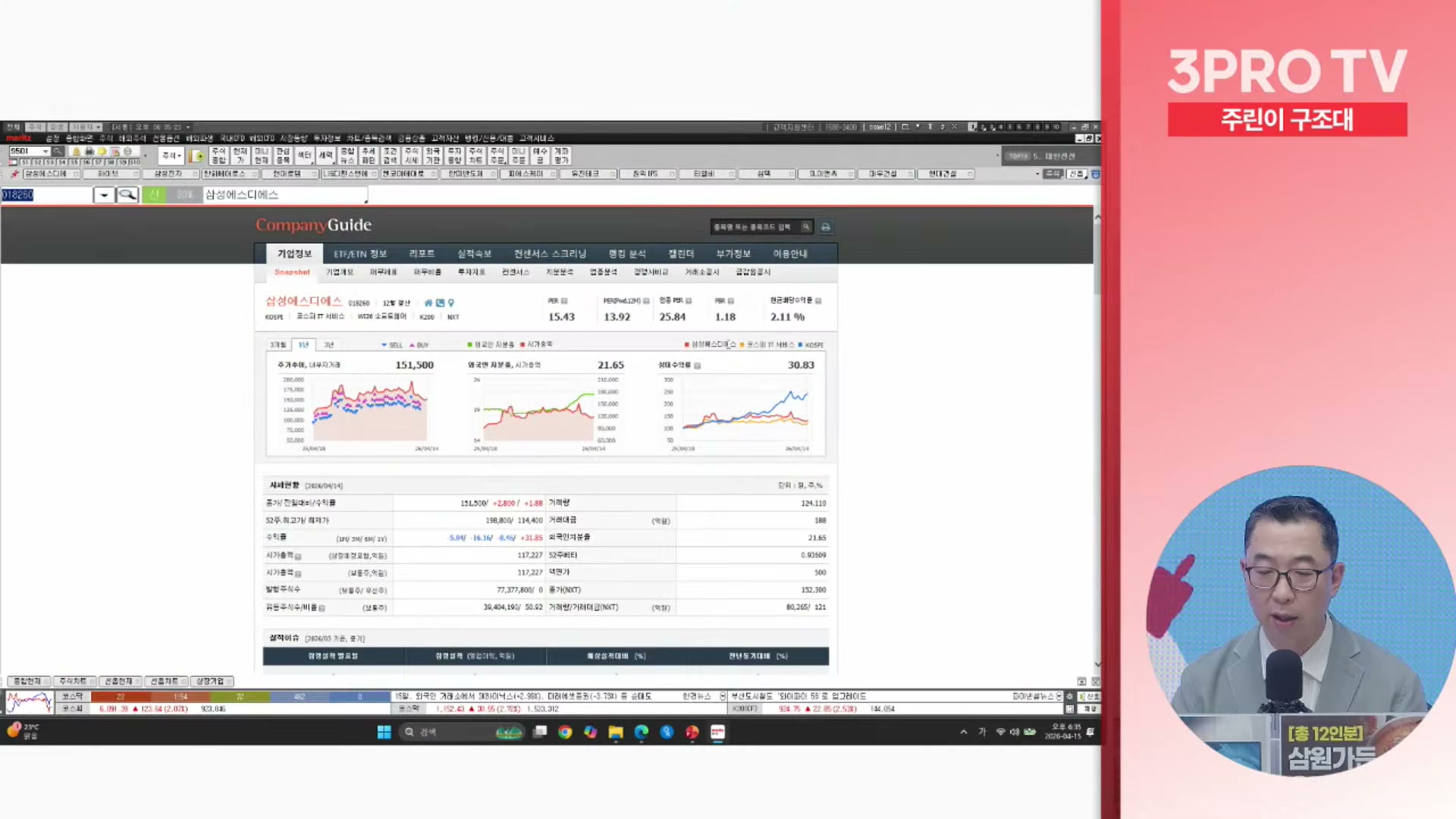Switch the chart period to 3년

tap(329, 345)
